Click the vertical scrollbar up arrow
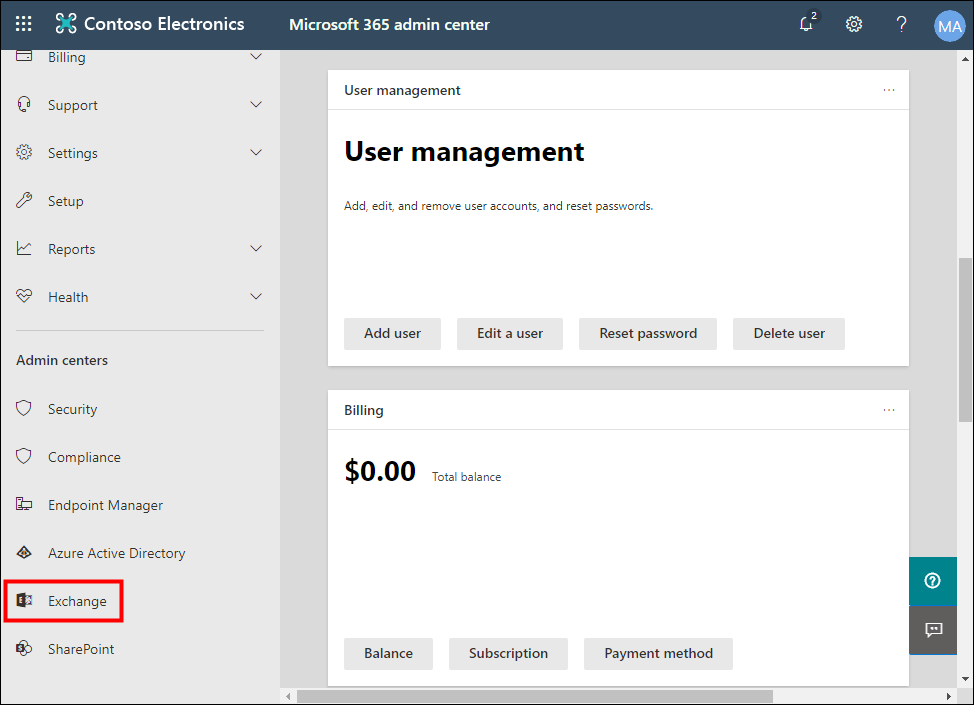The height and width of the screenshot is (705, 974). click(965, 59)
